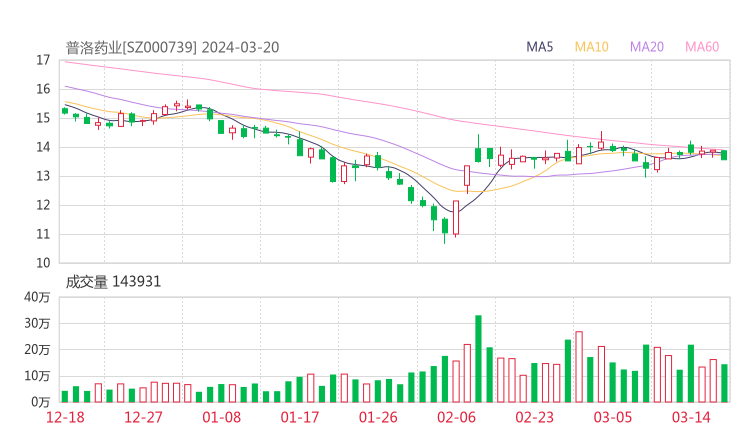Screen dimensions: 740x440
Task: Click price axis label 17
Action: (x=43, y=60)
